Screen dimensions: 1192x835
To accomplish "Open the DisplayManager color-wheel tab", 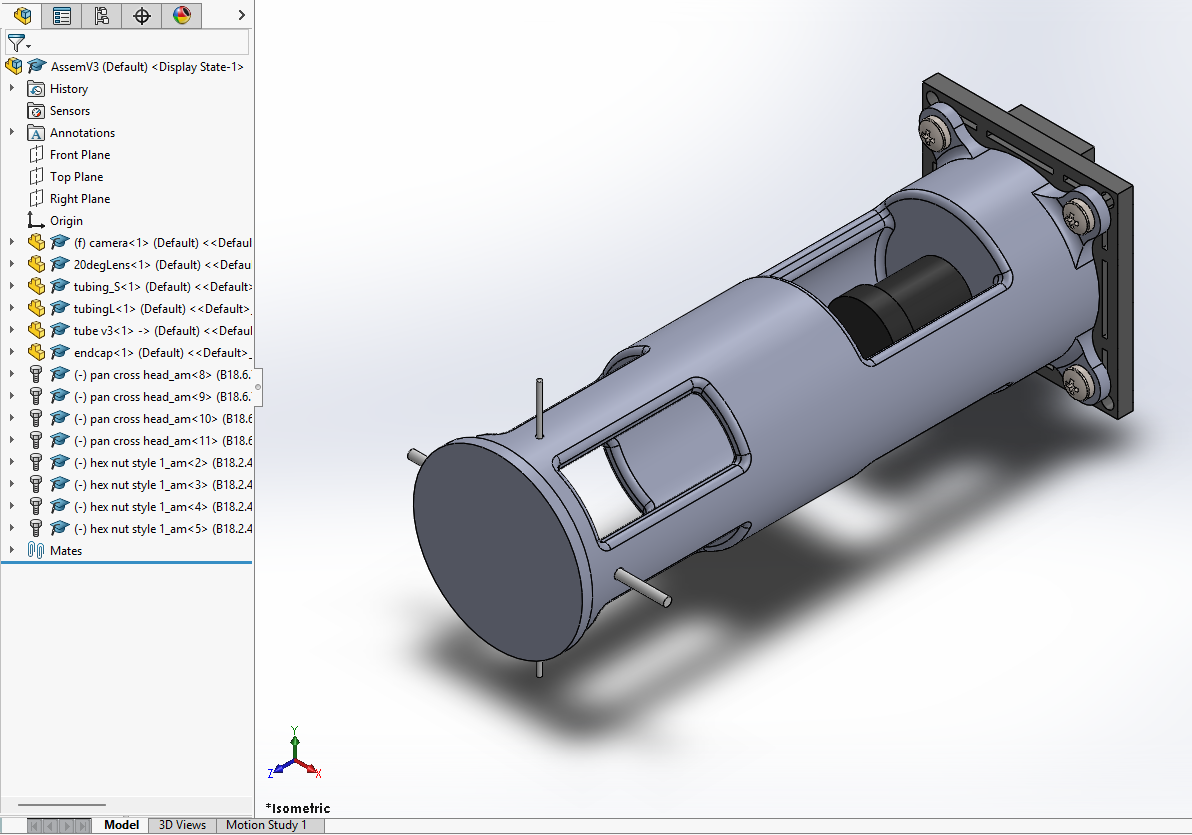I will click(181, 15).
